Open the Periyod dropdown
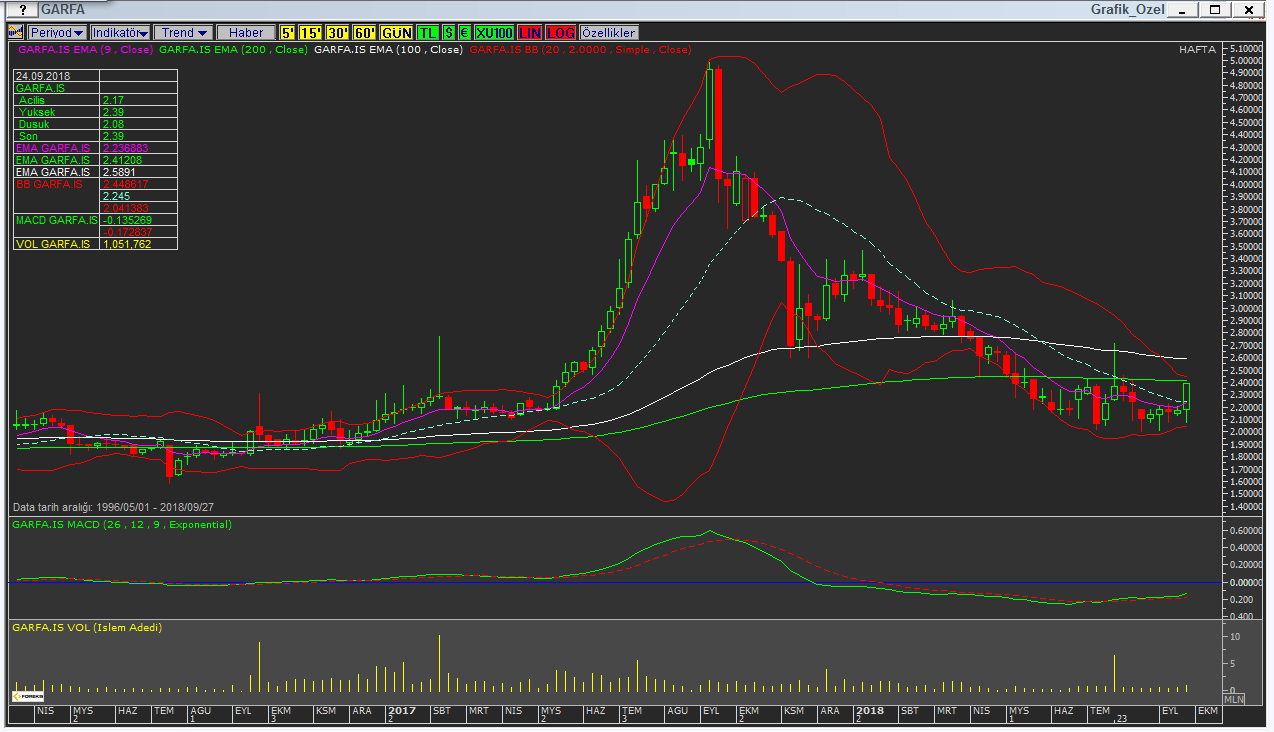Screen dimensions: 1274x732 coord(57,33)
